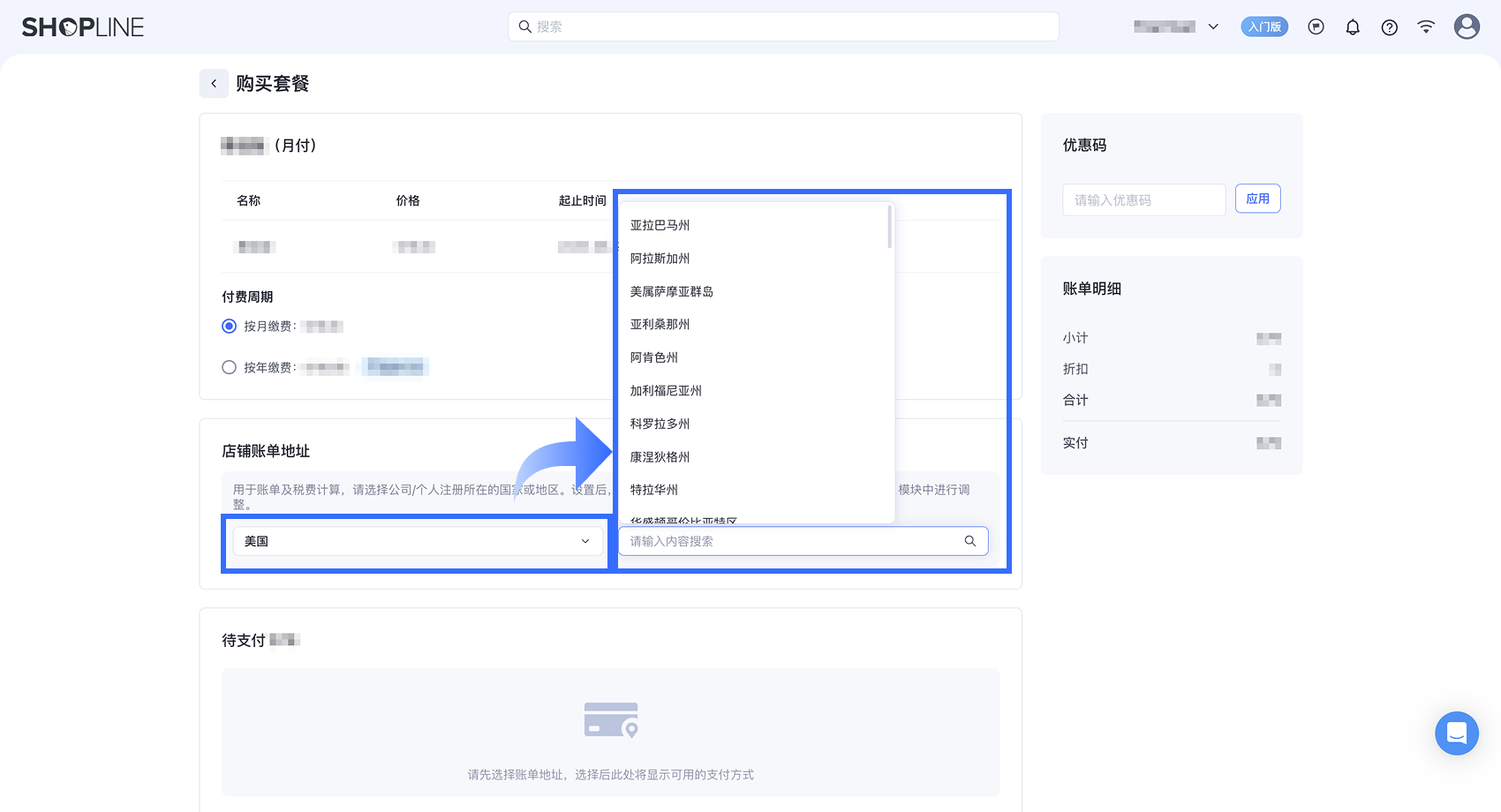Click the 合计 row label
Screen dimensions: 1501x812
coord(1075,400)
